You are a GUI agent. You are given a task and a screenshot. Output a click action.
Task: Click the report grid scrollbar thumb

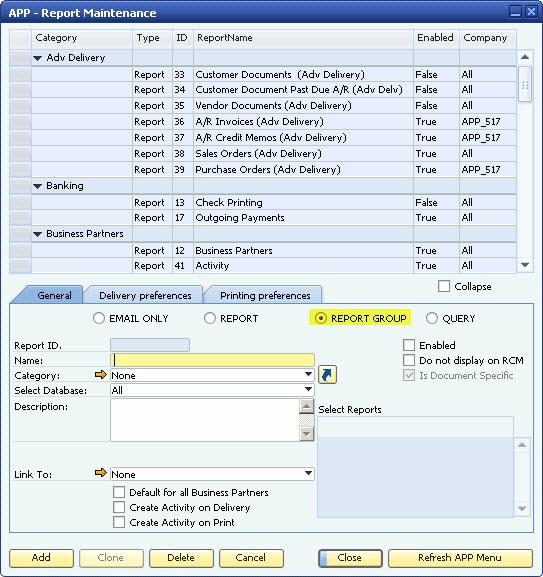pyautogui.click(x=525, y=85)
